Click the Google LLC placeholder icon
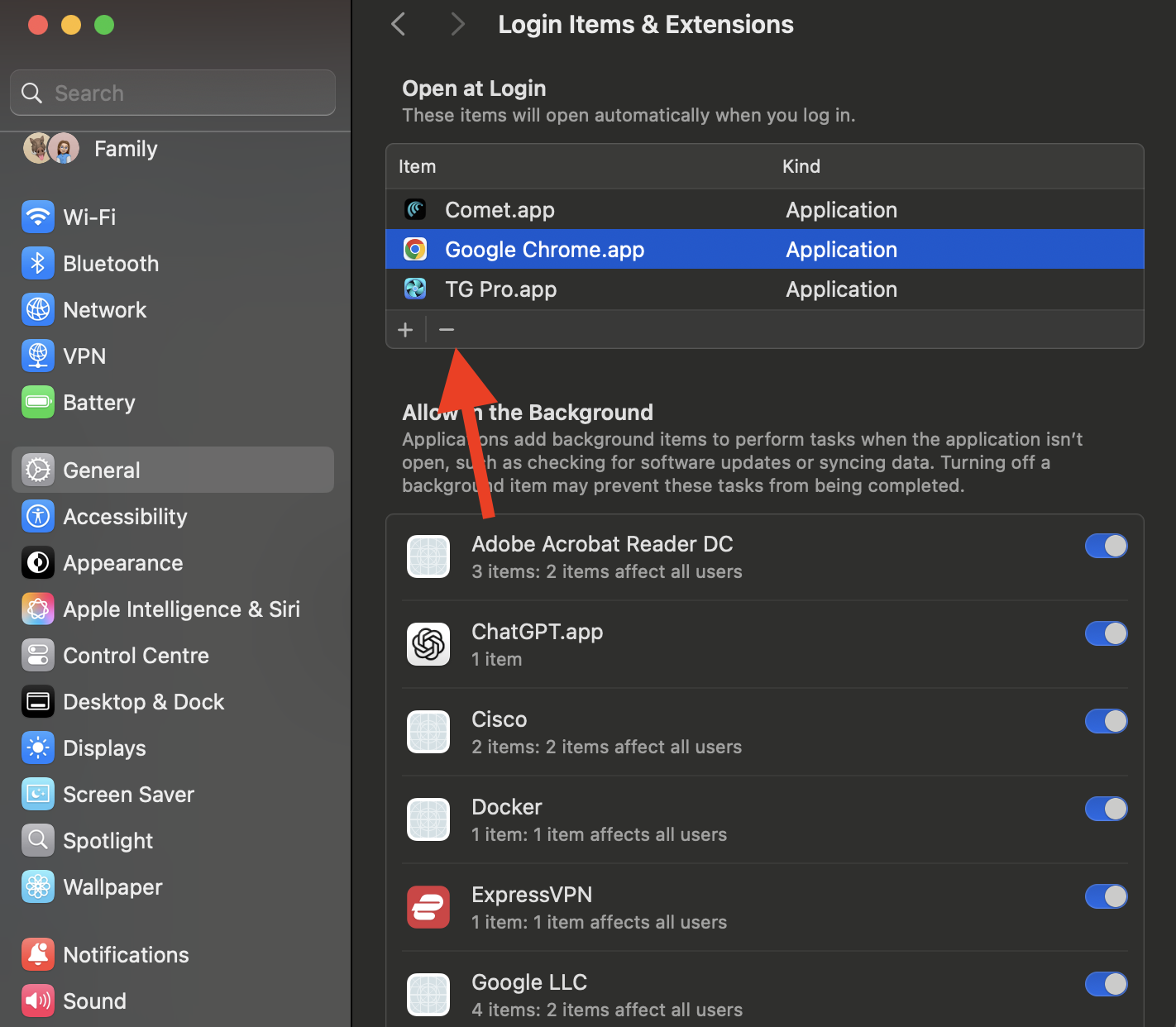The width and height of the screenshot is (1176, 1027). click(428, 995)
